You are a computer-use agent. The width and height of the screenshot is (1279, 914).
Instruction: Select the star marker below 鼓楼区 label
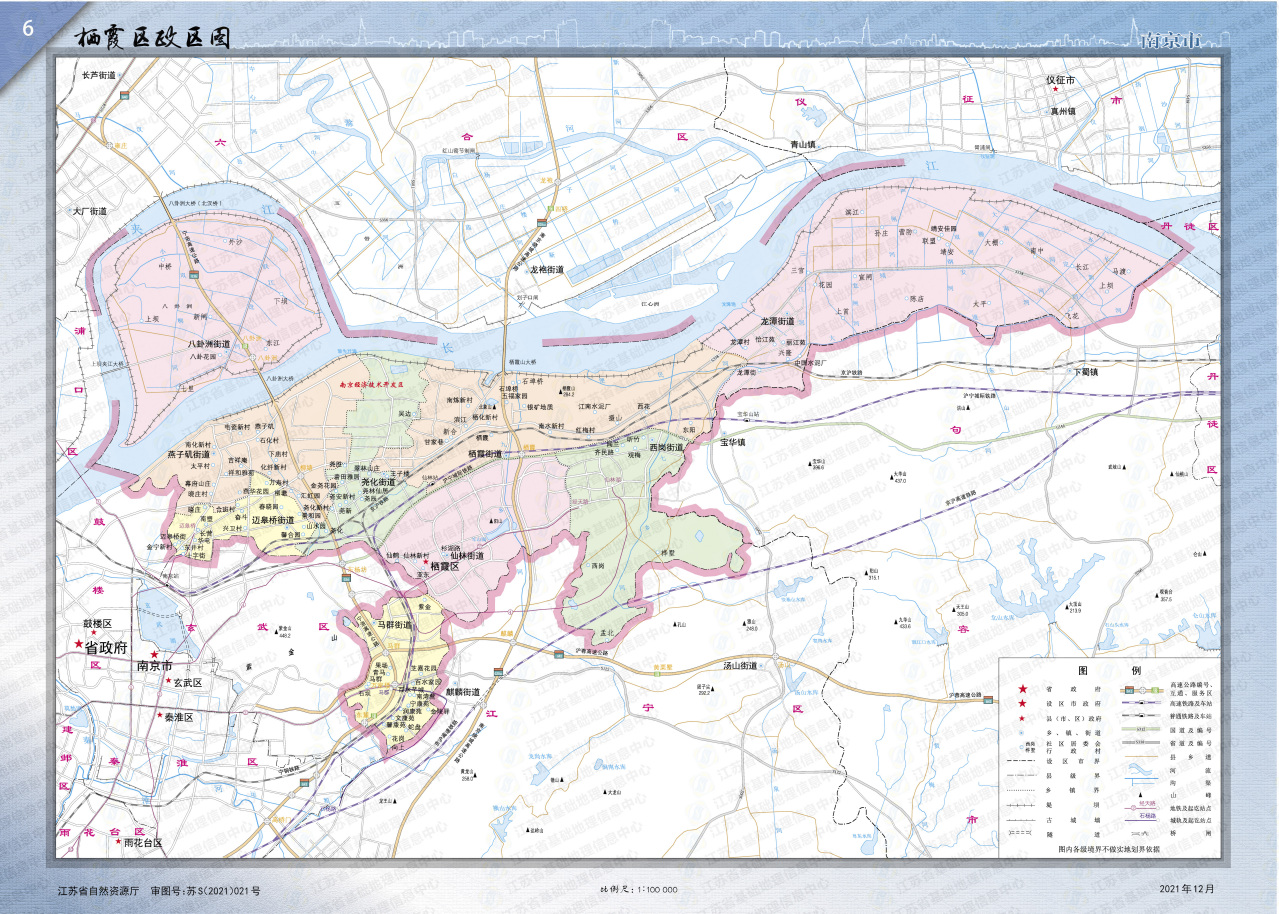[x=92, y=633]
